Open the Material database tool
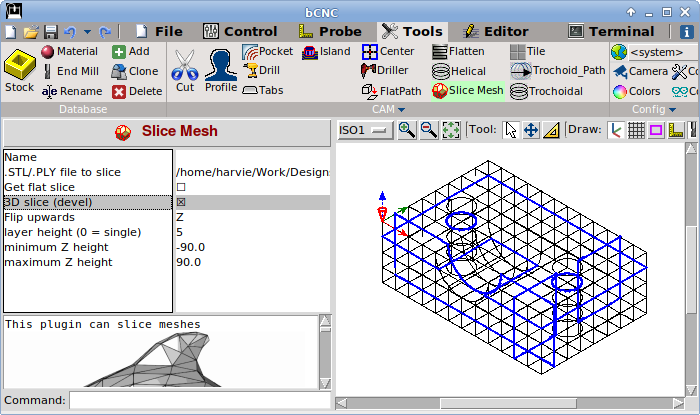Image resolution: width=700 pixels, height=415 pixels. coord(69,51)
